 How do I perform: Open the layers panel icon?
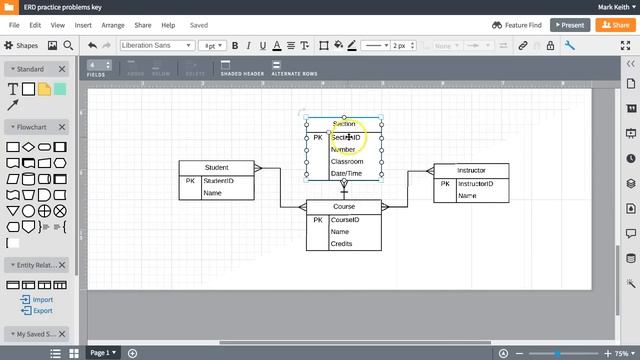(631, 183)
